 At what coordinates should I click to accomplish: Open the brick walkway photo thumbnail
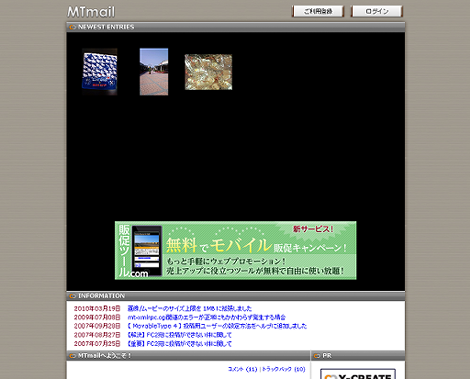(154, 72)
